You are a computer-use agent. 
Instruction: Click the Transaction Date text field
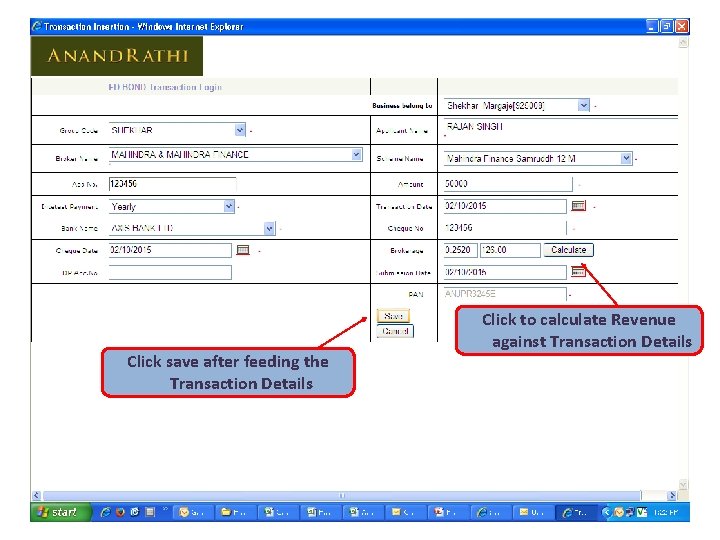click(x=505, y=206)
